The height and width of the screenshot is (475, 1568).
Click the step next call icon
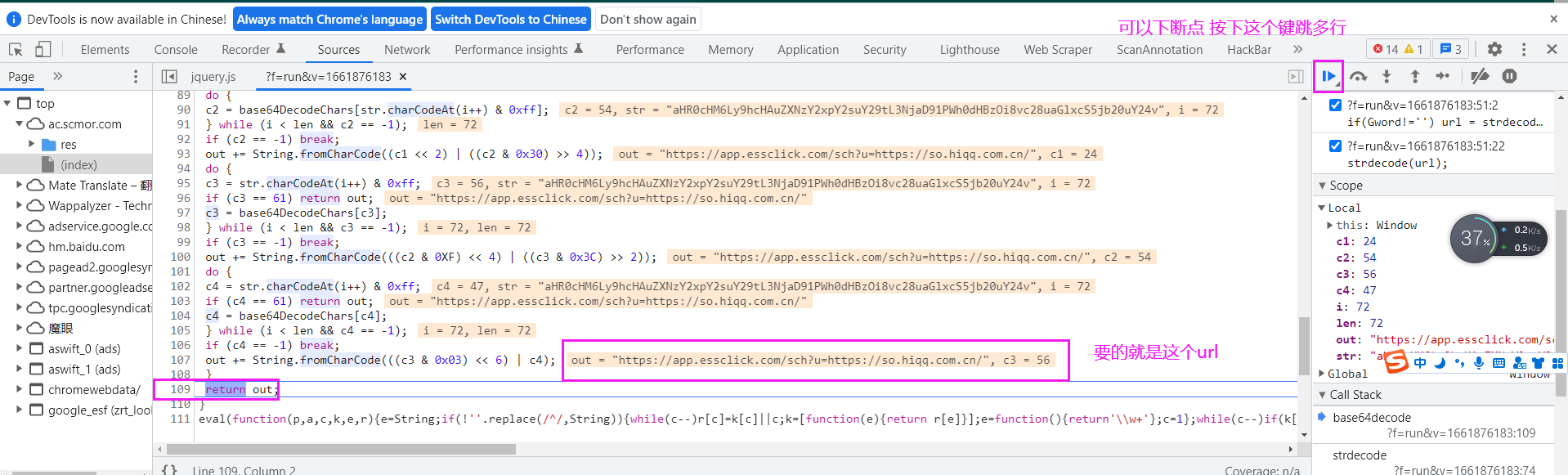(1443, 76)
